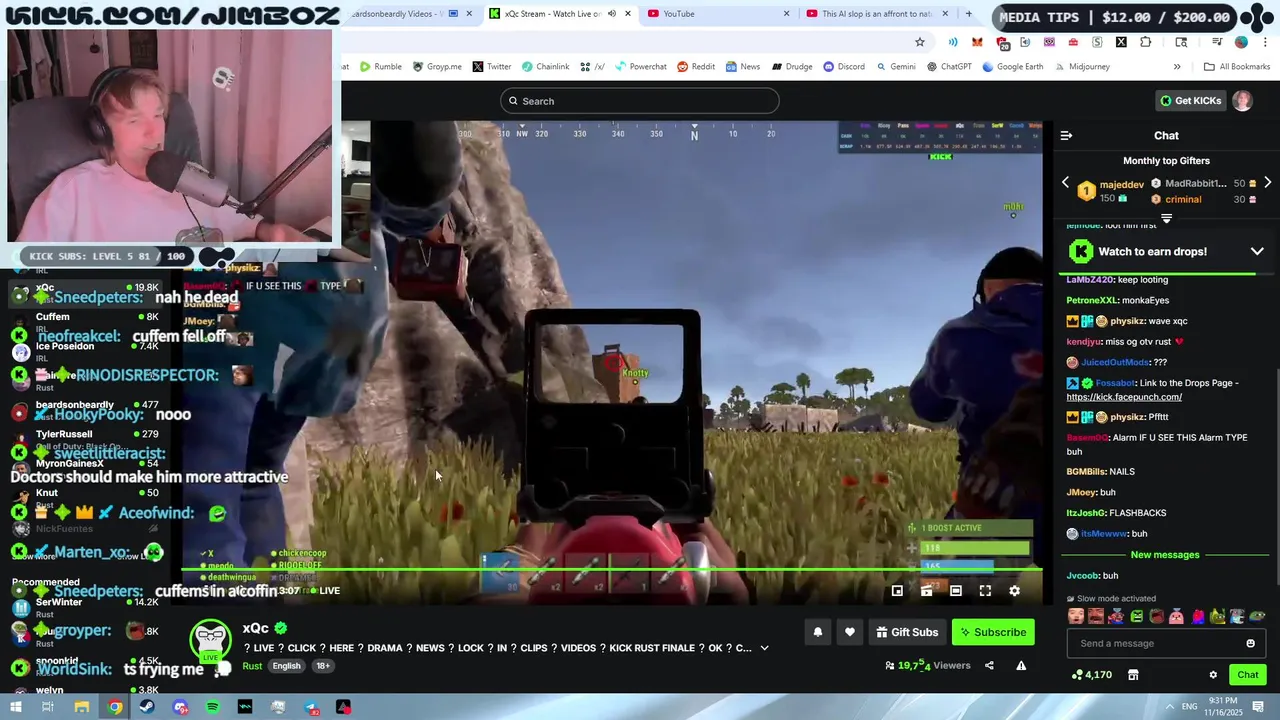Jump to New messages in chat
Screen dimensions: 1280x720
(x=1165, y=555)
